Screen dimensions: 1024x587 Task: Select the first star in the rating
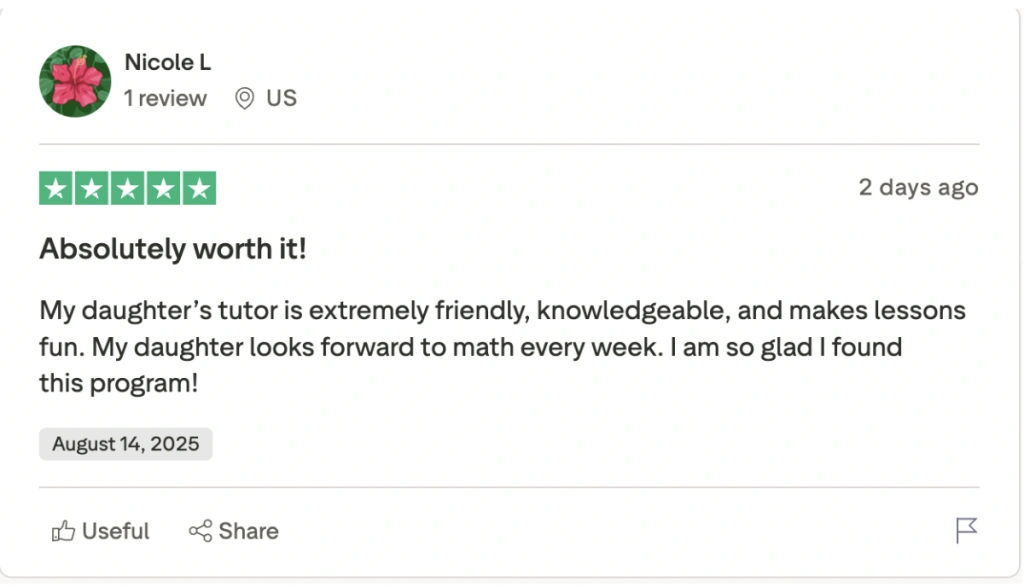(x=57, y=187)
